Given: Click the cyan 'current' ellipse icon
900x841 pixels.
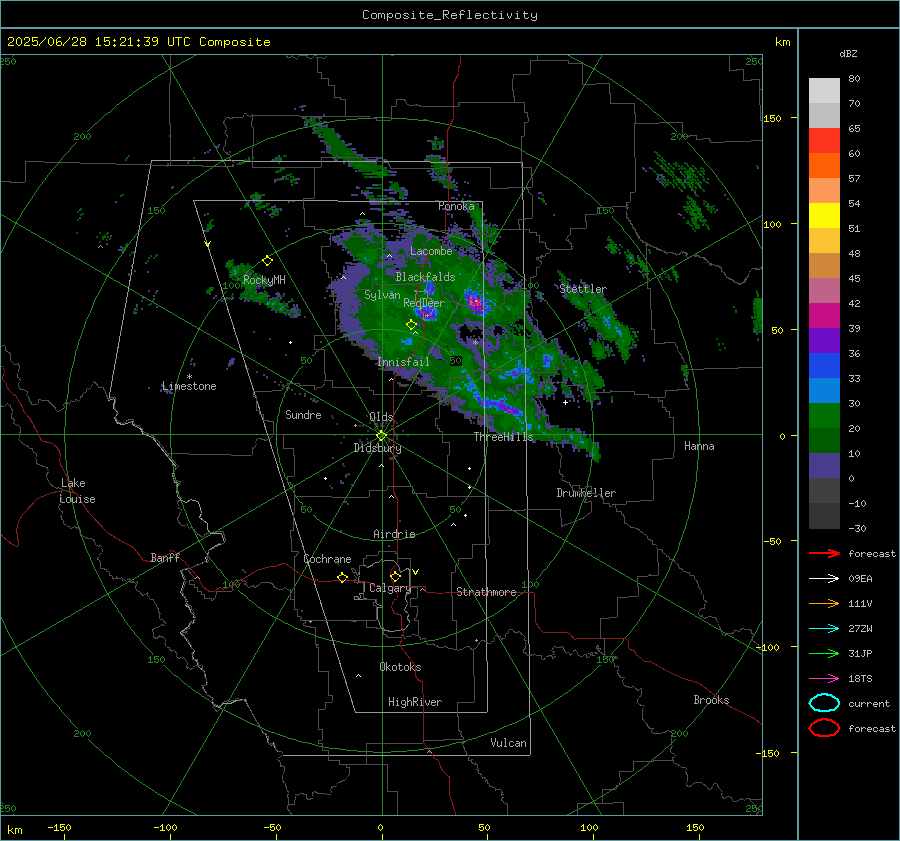Looking at the screenshot, I should (824, 703).
